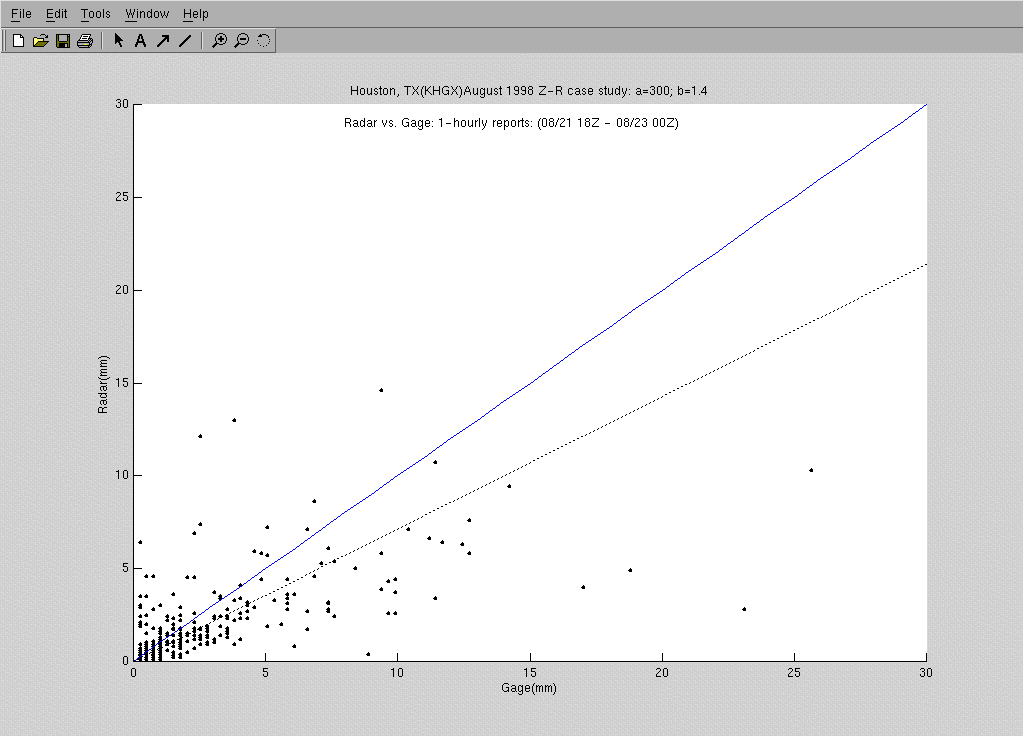This screenshot has height=736, width=1023.
Task: Click the data point near gage 17 mm
Action: [583, 587]
